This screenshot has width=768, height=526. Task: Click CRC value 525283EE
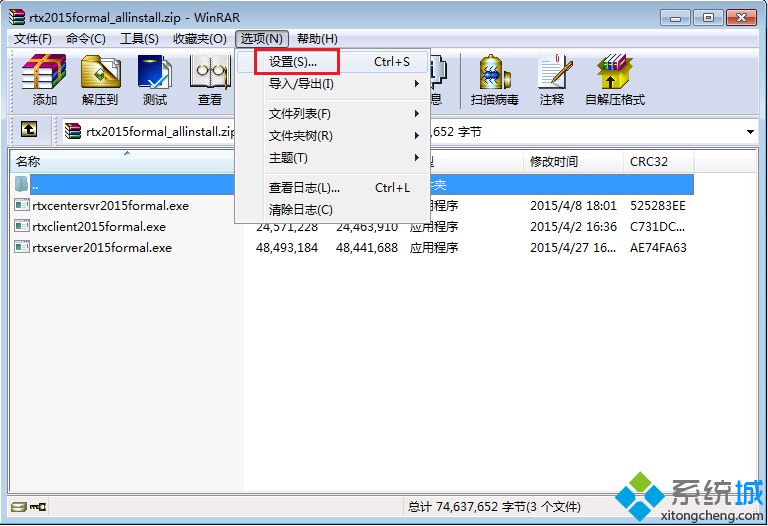click(658, 205)
